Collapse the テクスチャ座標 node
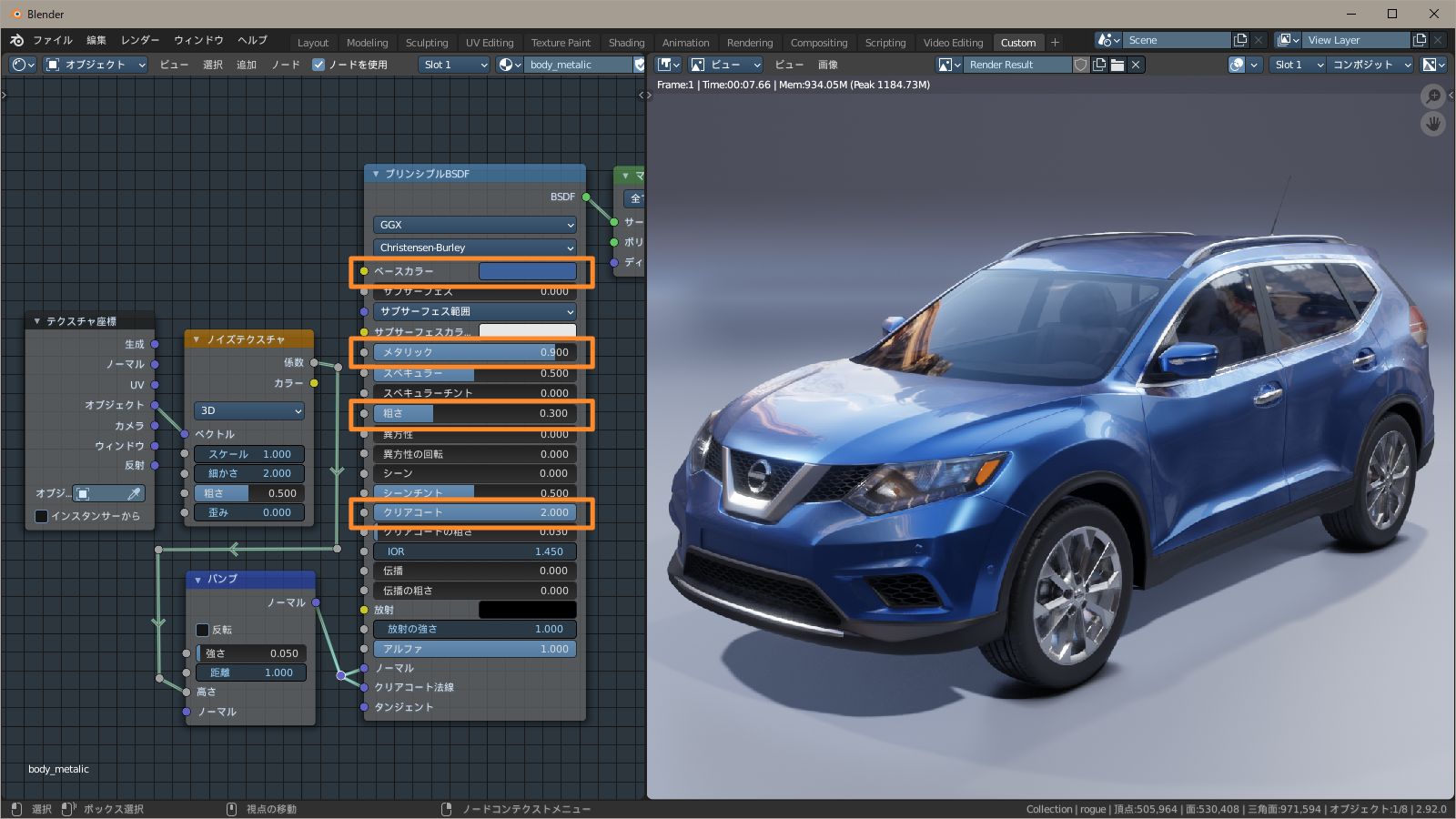 (x=36, y=321)
